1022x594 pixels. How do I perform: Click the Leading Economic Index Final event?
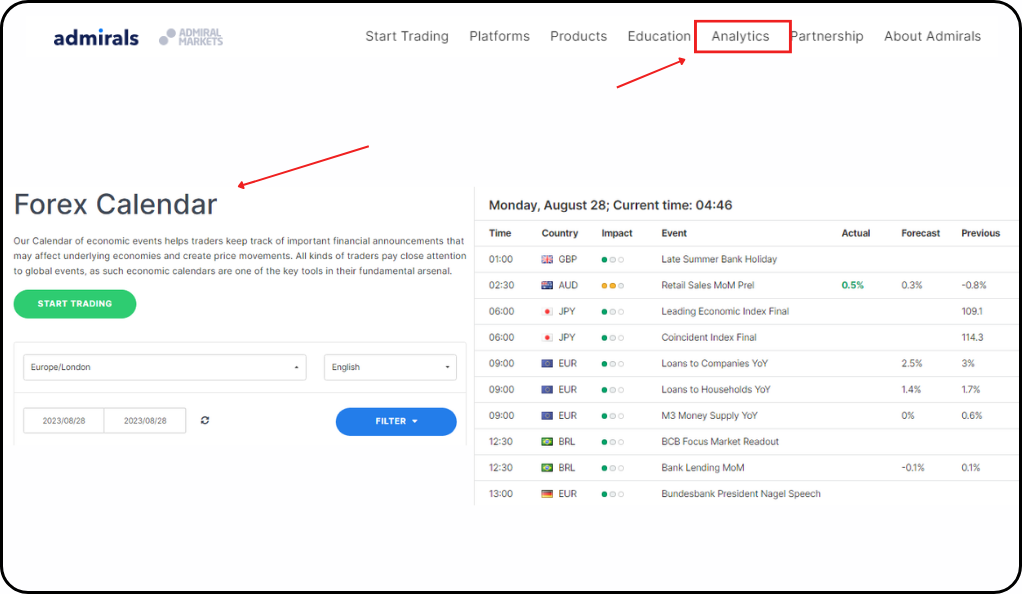pos(725,312)
